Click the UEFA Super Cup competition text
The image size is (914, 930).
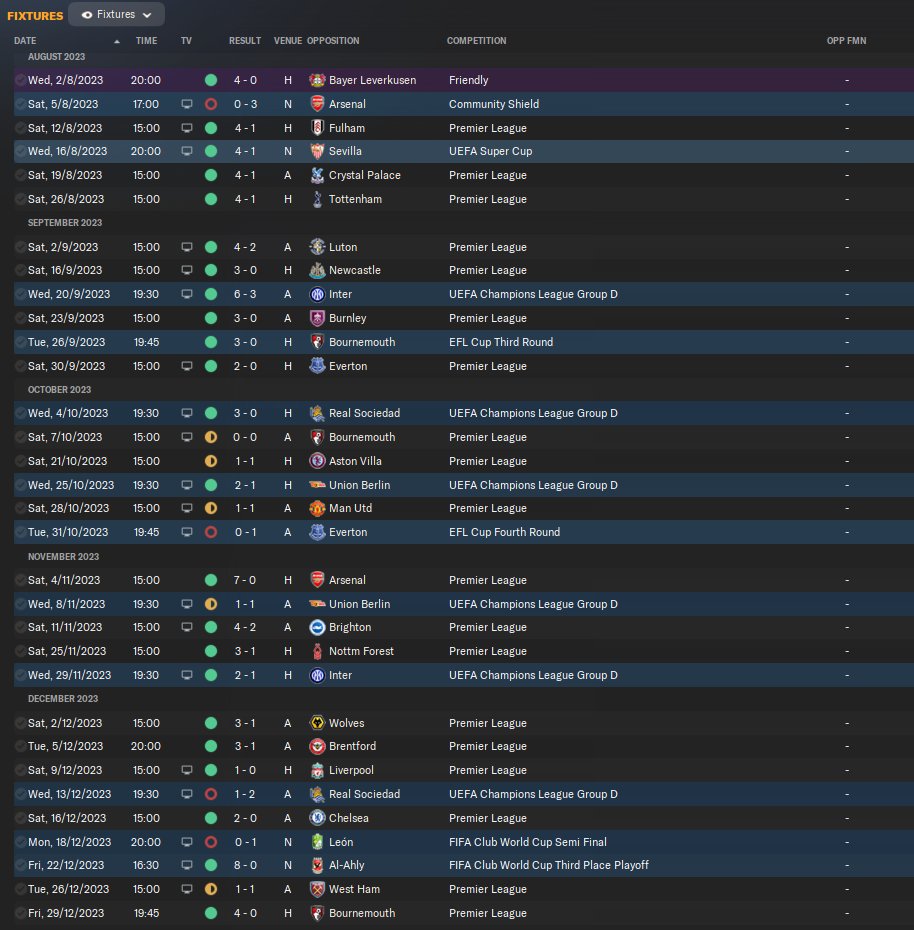pyautogui.click(x=491, y=151)
